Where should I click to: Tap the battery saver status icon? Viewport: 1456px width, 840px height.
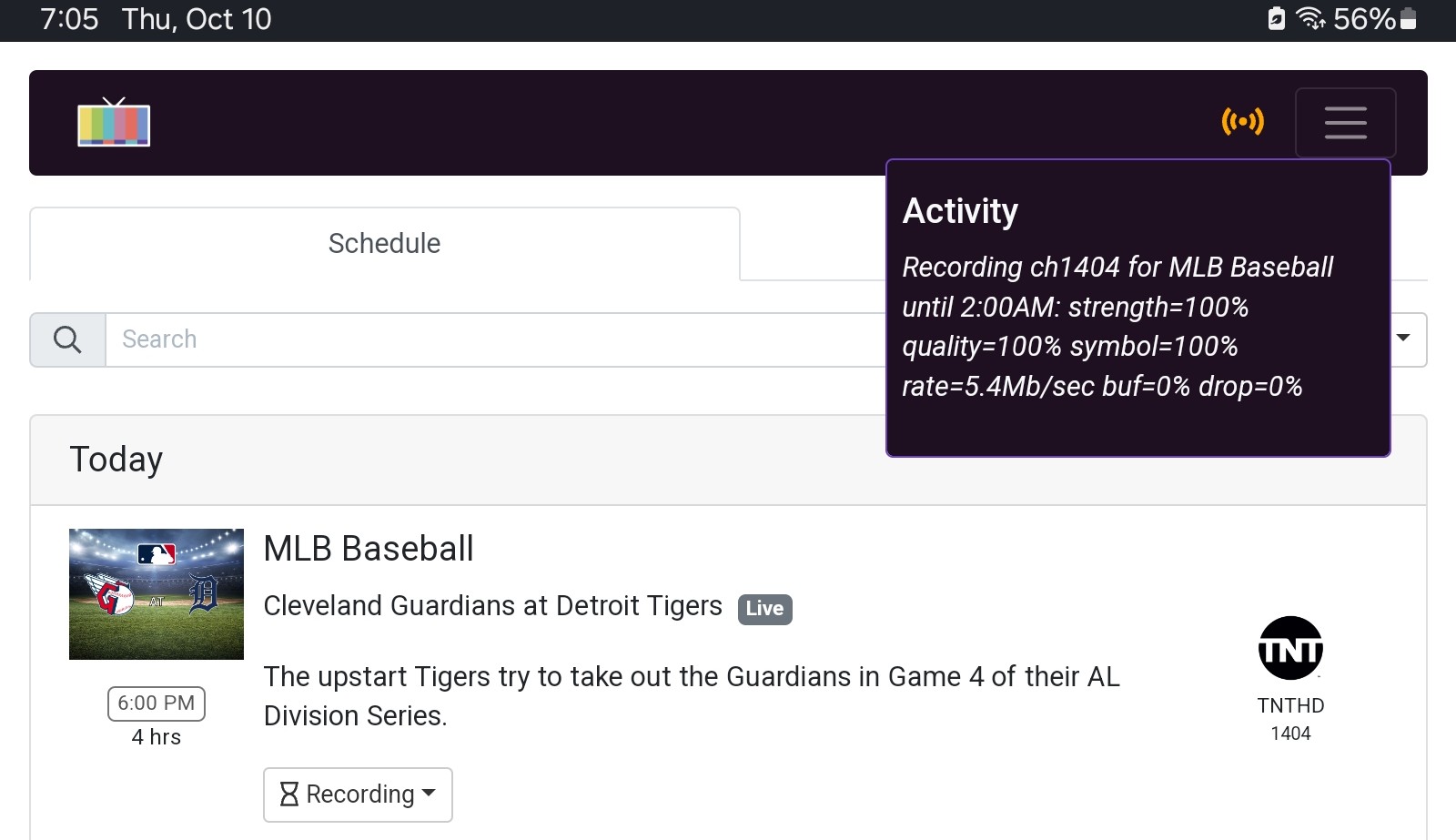tap(1276, 18)
